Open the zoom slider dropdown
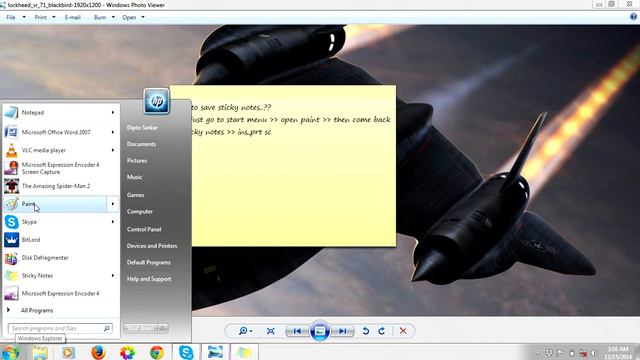The width and height of the screenshot is (640, 360). (245, 331)
